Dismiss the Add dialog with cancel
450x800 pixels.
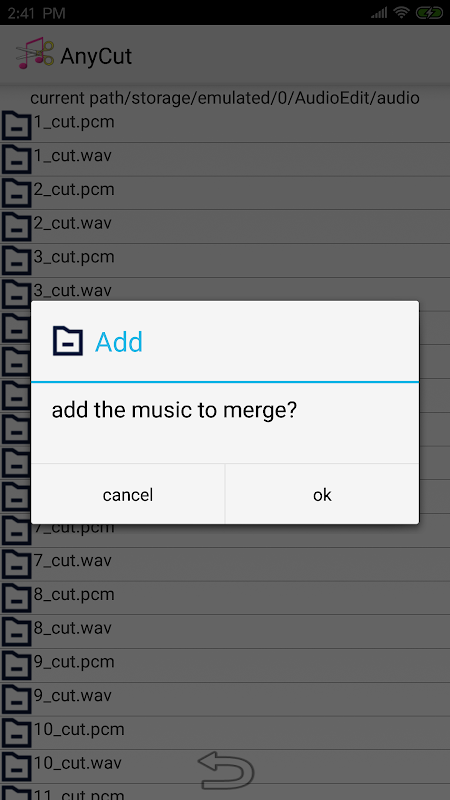pyautogui.click(x=128, y=494)
